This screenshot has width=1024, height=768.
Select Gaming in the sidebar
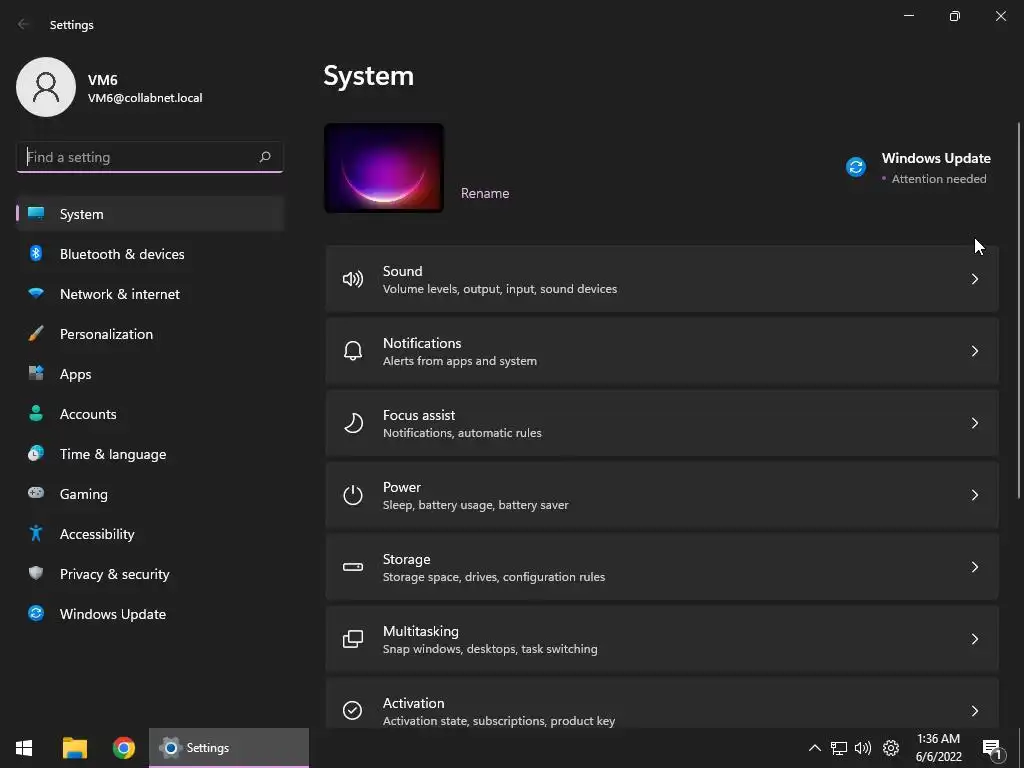point(150,494)
